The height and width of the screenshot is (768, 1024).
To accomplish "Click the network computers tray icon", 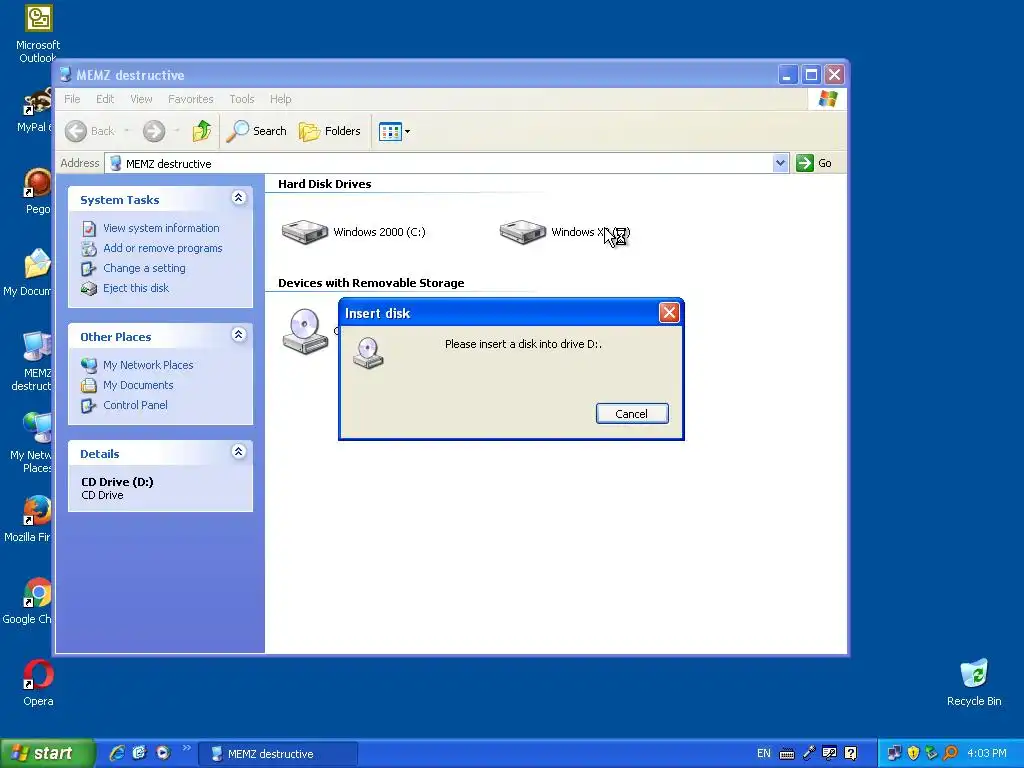I will point(893,754).
